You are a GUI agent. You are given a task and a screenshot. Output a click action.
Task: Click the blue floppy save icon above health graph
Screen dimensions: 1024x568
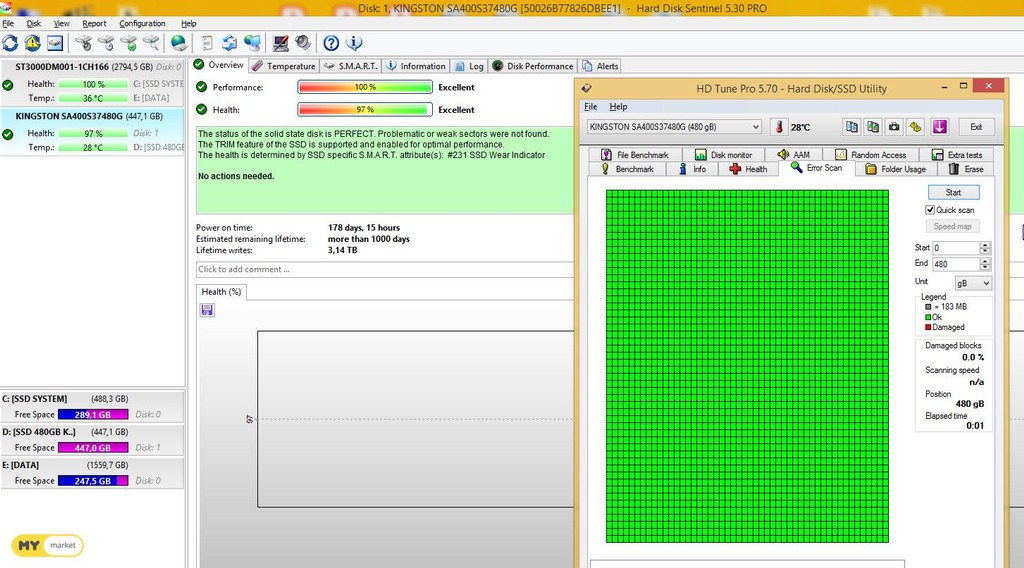click(x=207, y=311)
